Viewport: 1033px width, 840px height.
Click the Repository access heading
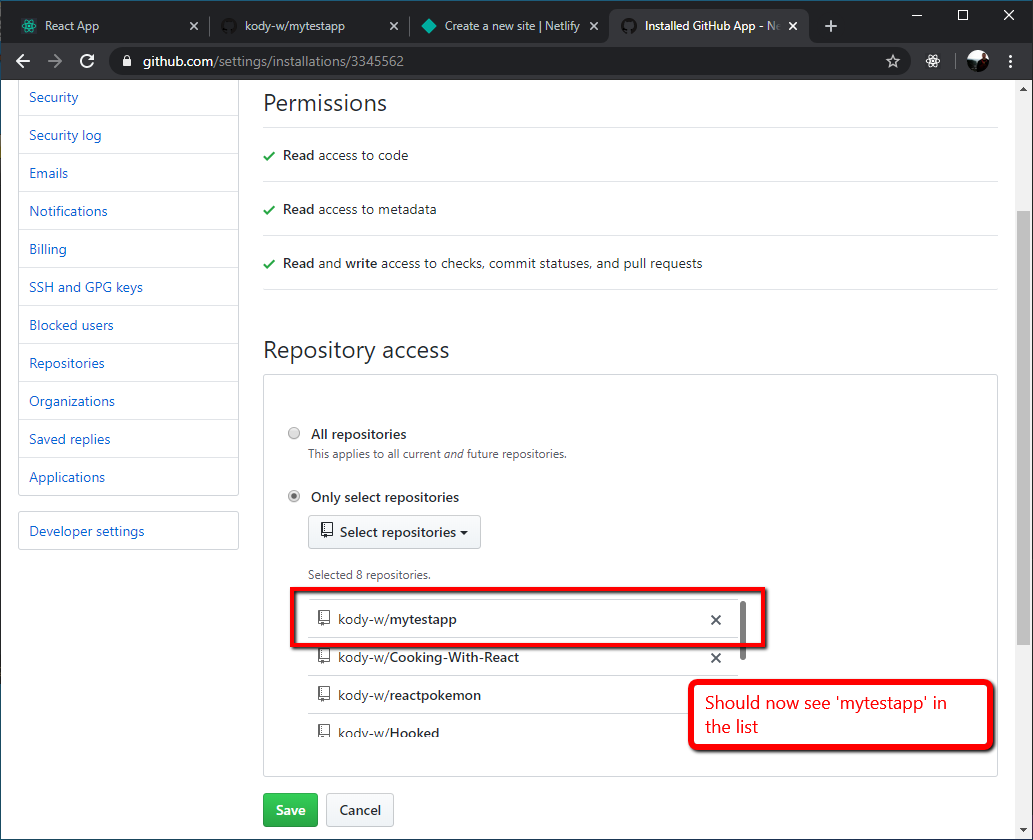(x=356, y=350)
